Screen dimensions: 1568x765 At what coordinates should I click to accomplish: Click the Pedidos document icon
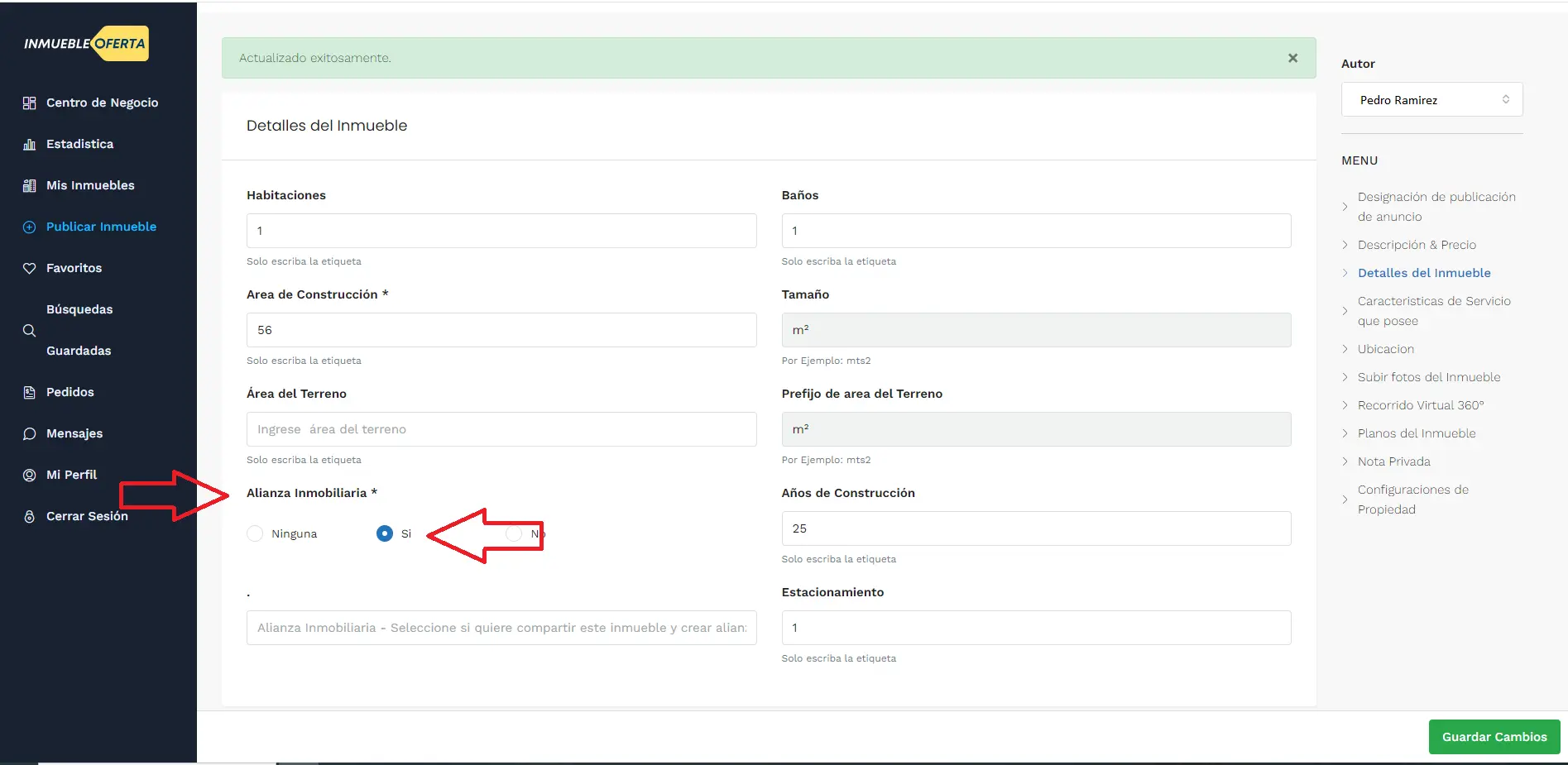pos(29,392)
